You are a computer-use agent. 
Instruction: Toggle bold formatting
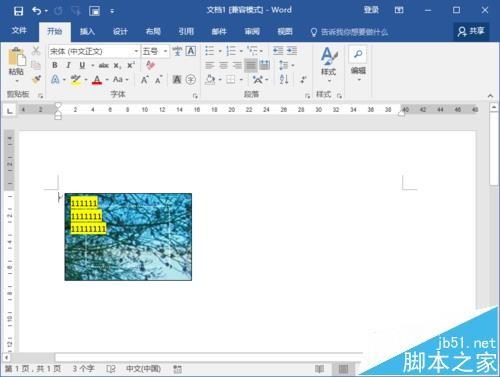[55, 65]
